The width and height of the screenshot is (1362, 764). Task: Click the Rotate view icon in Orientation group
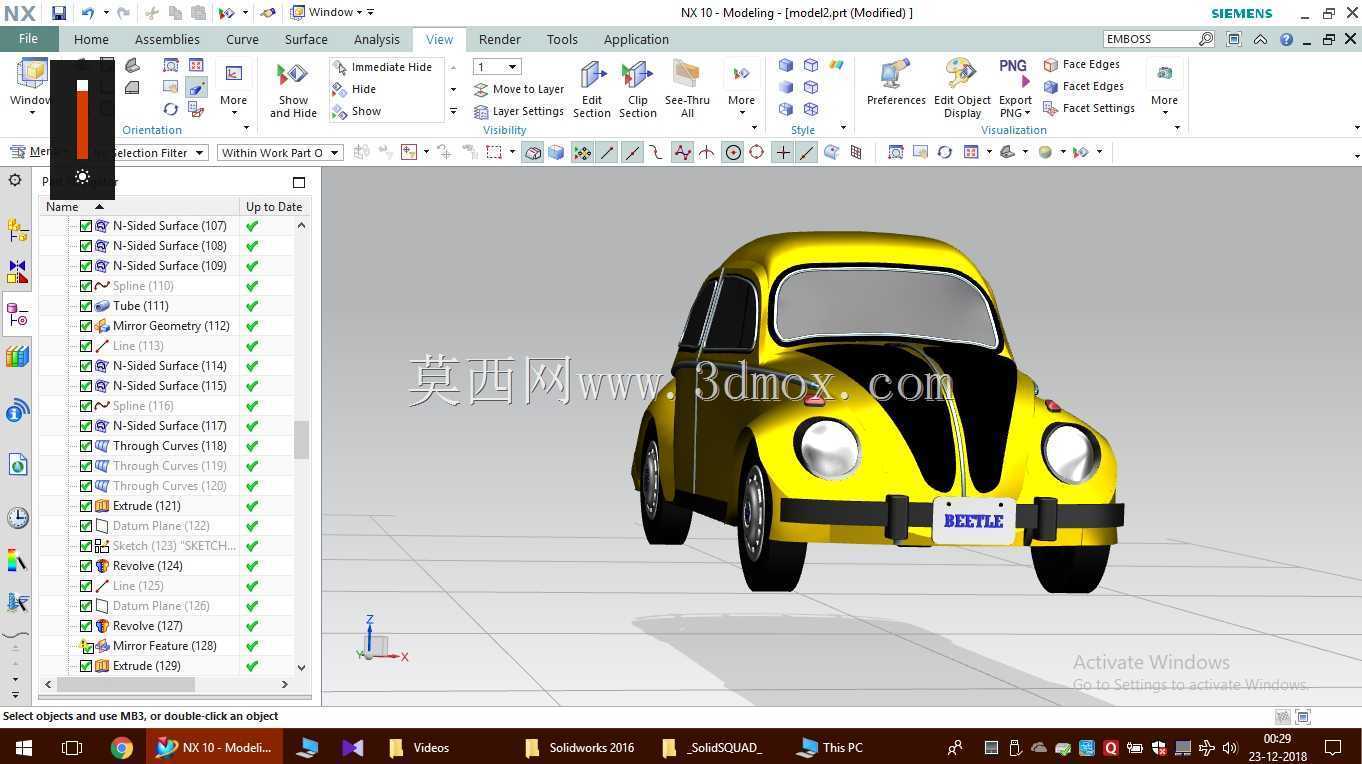click(x=171, y=109)
